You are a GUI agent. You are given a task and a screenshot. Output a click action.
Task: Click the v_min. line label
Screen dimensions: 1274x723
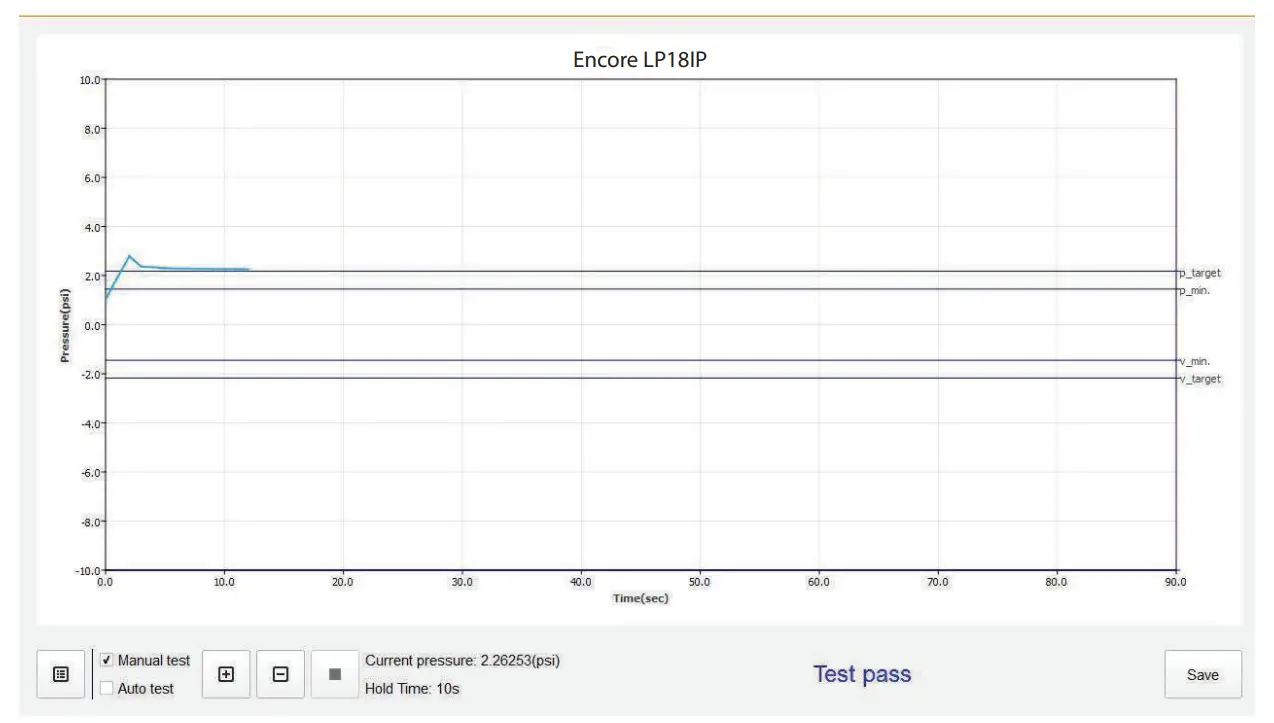pyautogui.click(x=1196, y=361)
